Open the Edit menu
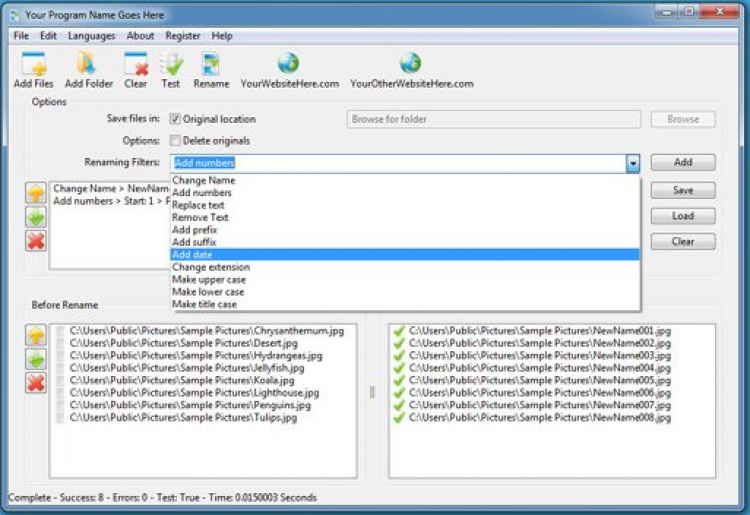Image resolution: width=750 pixels, height=515 pixels. click(x=48, y=36)
